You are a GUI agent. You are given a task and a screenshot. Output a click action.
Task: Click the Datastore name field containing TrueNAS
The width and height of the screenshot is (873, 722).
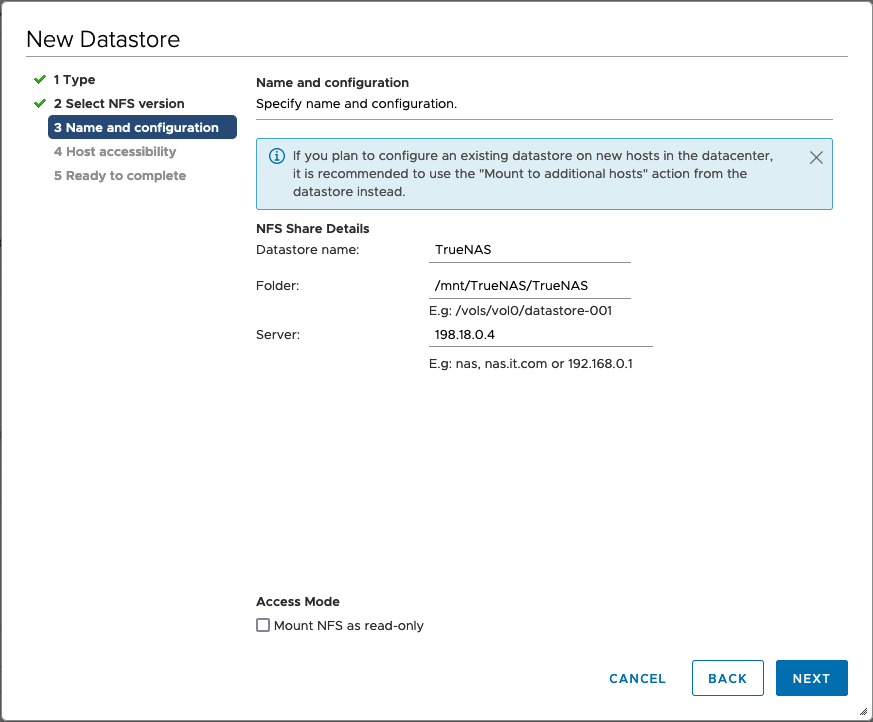click(x=529, y=250)
